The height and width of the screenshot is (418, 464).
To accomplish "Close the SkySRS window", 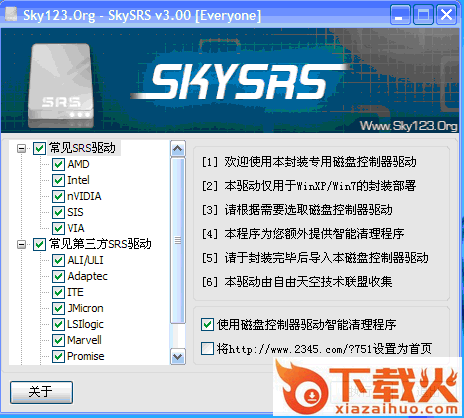I will pos(447,15).
